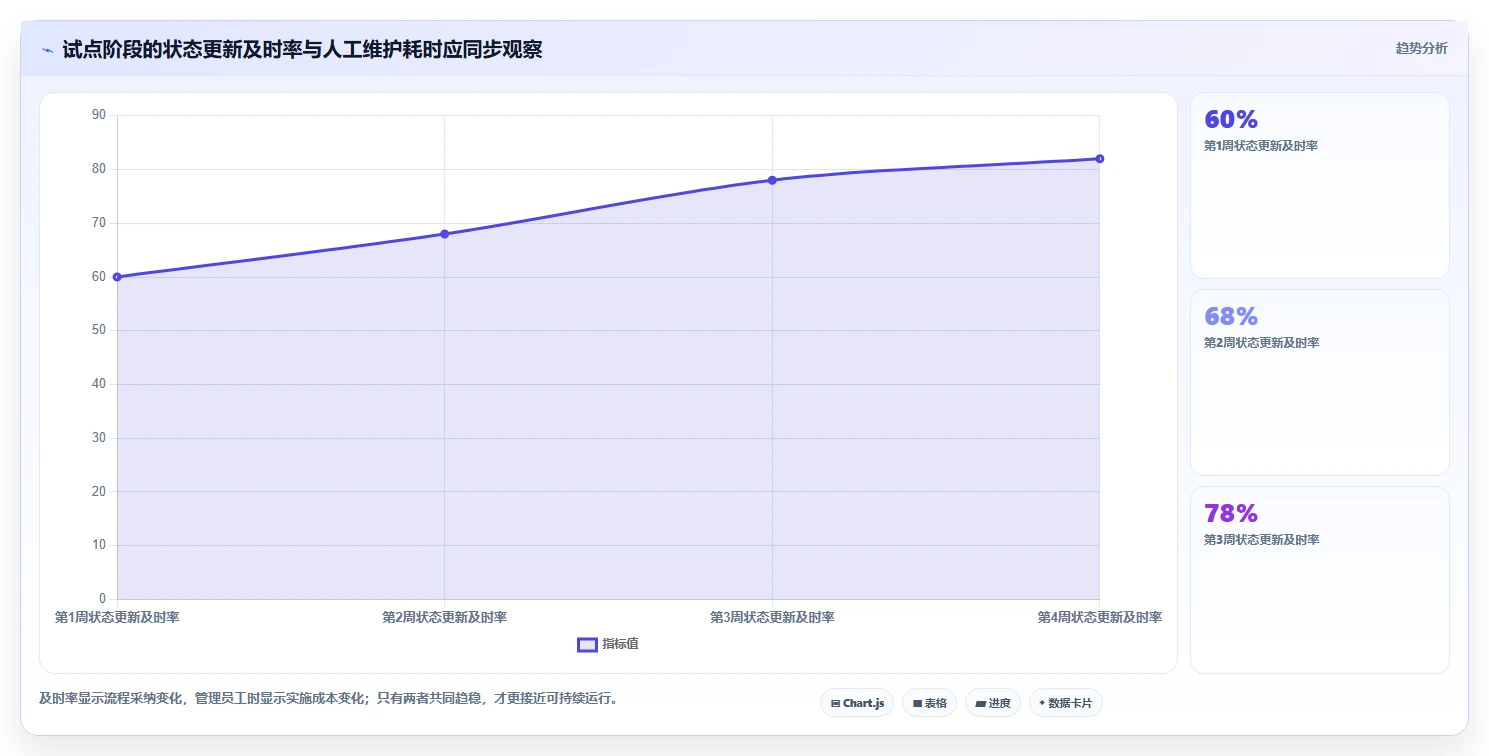Click 第4周状态更新及时率 x-axis label
Screen dimensions: 1489x756
pos(1099,618)
